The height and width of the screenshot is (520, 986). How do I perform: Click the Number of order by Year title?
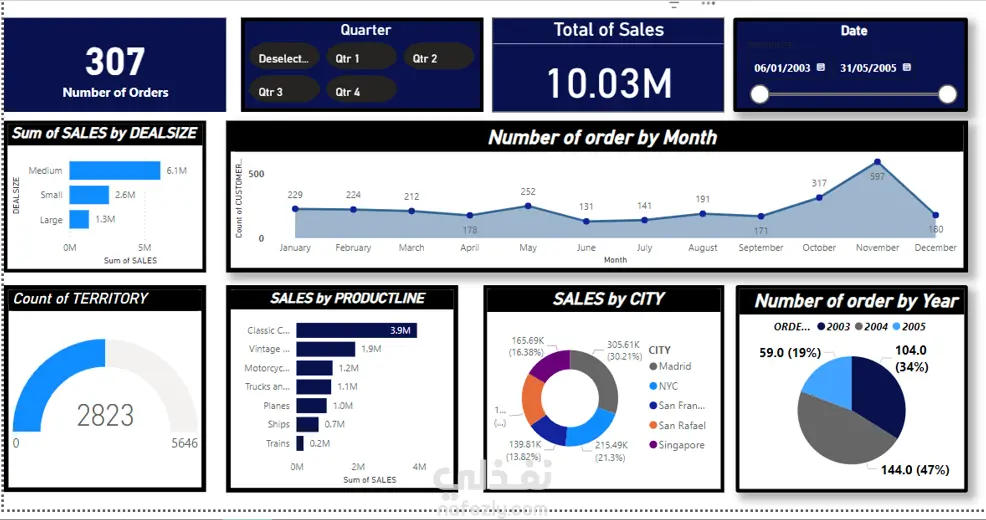tap(856, 301)
